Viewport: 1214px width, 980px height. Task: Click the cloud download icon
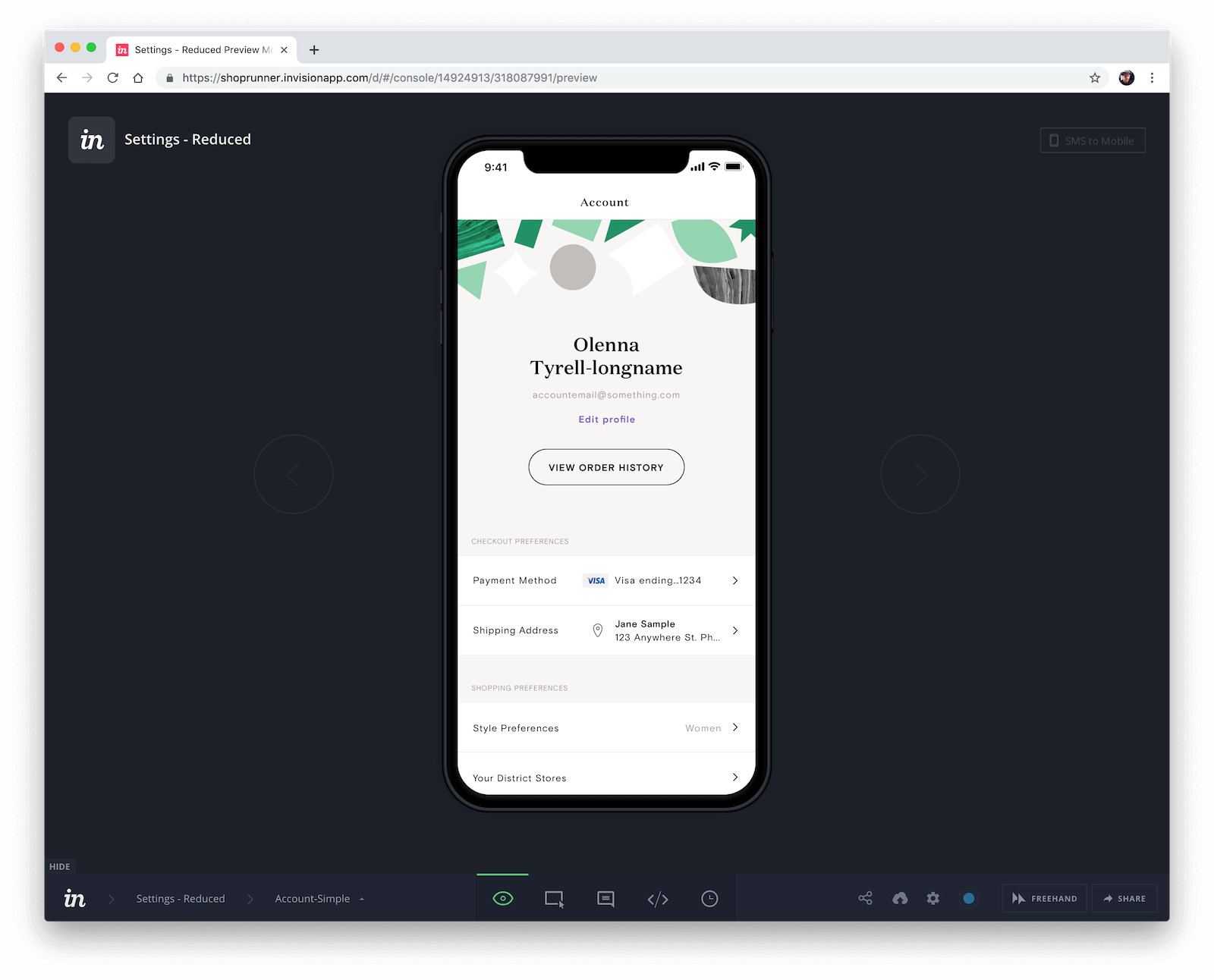click(x=900, y=898)
